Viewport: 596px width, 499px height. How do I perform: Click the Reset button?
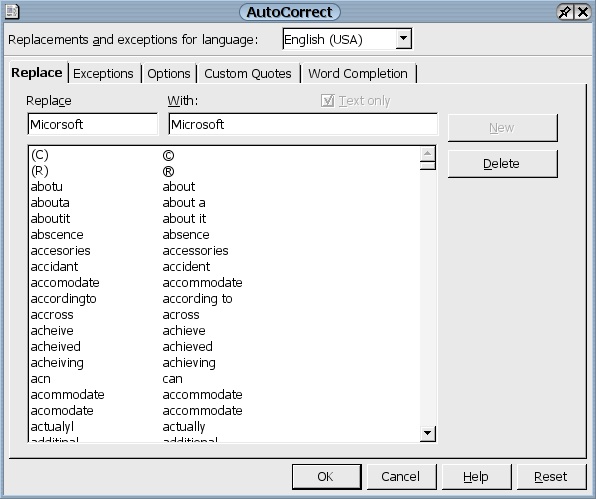[x=551, y=477]
